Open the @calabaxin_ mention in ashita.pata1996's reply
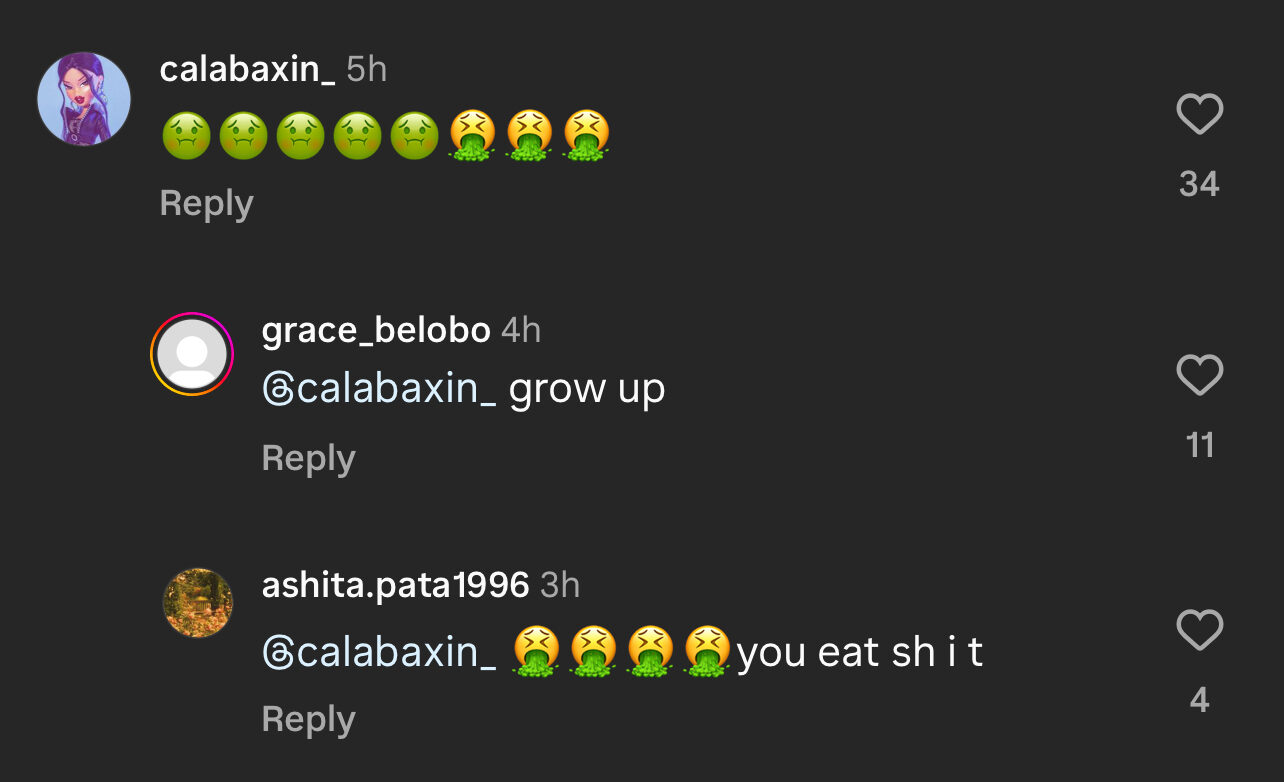Viewport: 1284px width, 782px height. 379,652
